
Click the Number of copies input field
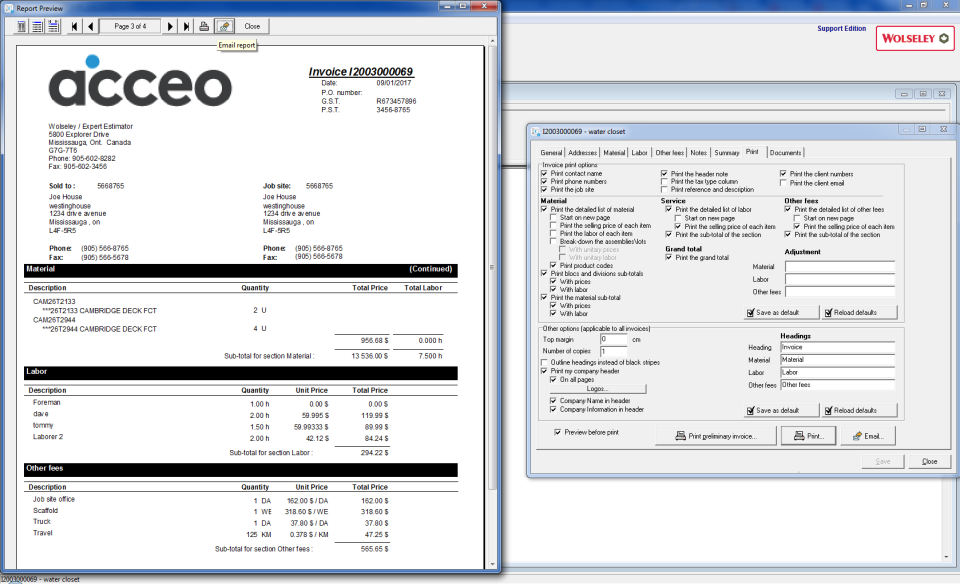click(x=614, y=351)
